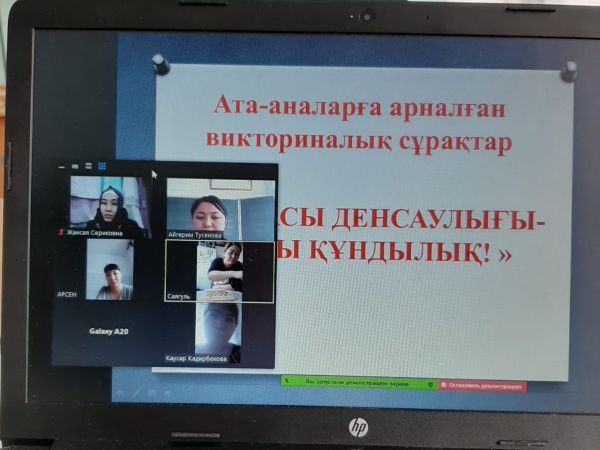Select Айгерим Тусенова video tile
This screenshot has height=450, width=600.
click(x=220, y=207)
